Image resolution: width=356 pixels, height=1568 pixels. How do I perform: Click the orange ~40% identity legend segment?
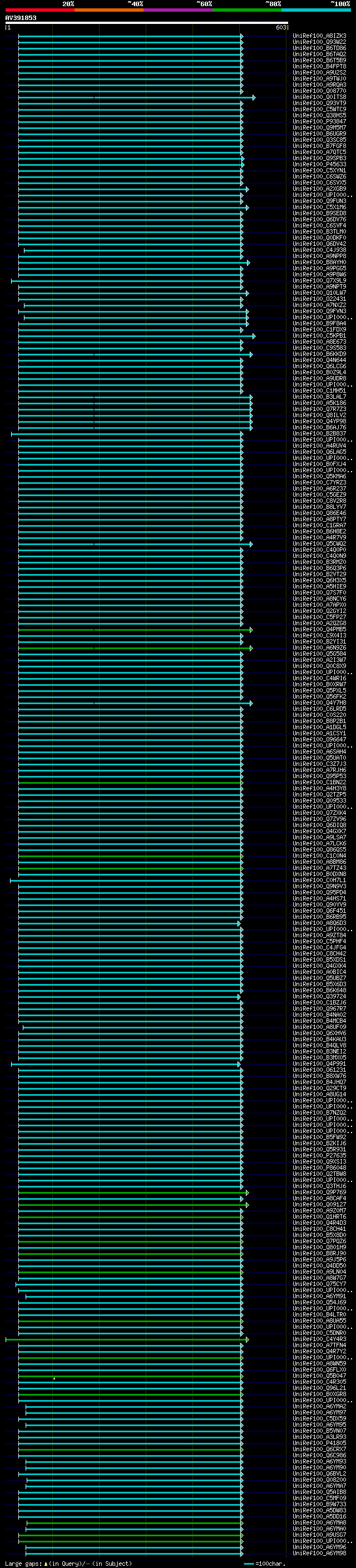[109, 10]
